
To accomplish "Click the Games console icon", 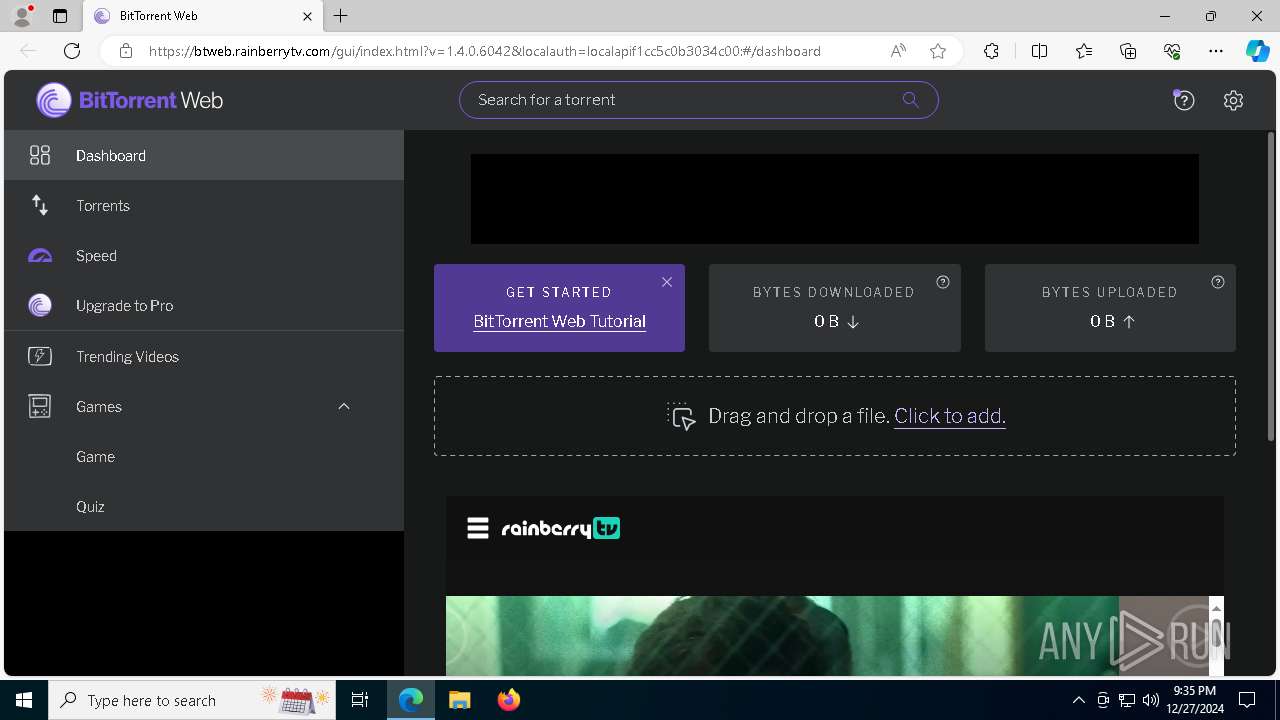I will tap(40, 406).
